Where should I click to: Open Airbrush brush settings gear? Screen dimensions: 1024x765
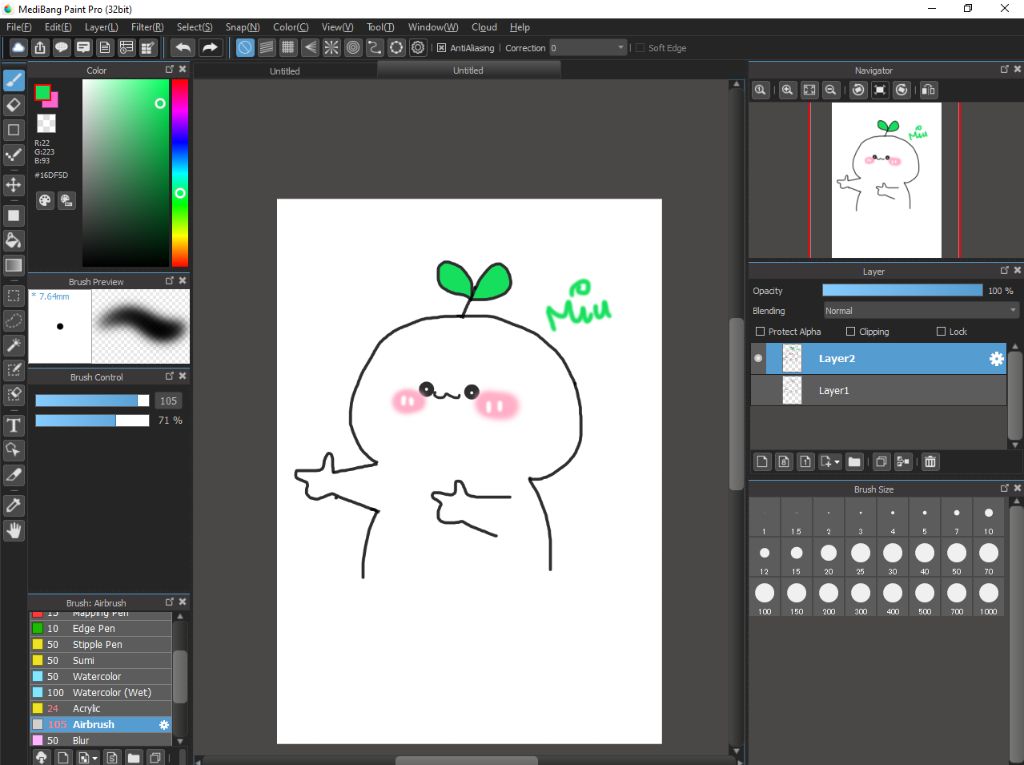click(164, 724)
